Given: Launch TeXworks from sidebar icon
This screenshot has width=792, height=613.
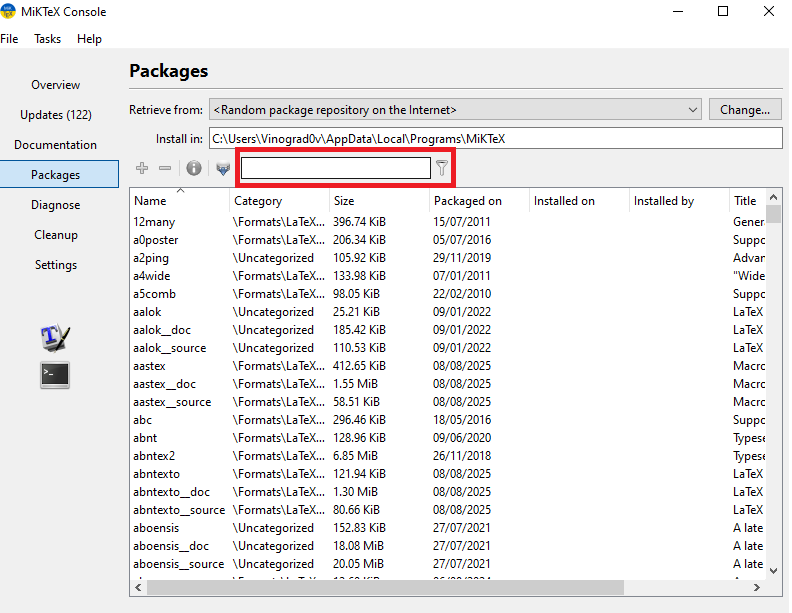Looking at the screenshot, I should pos(55,337).
